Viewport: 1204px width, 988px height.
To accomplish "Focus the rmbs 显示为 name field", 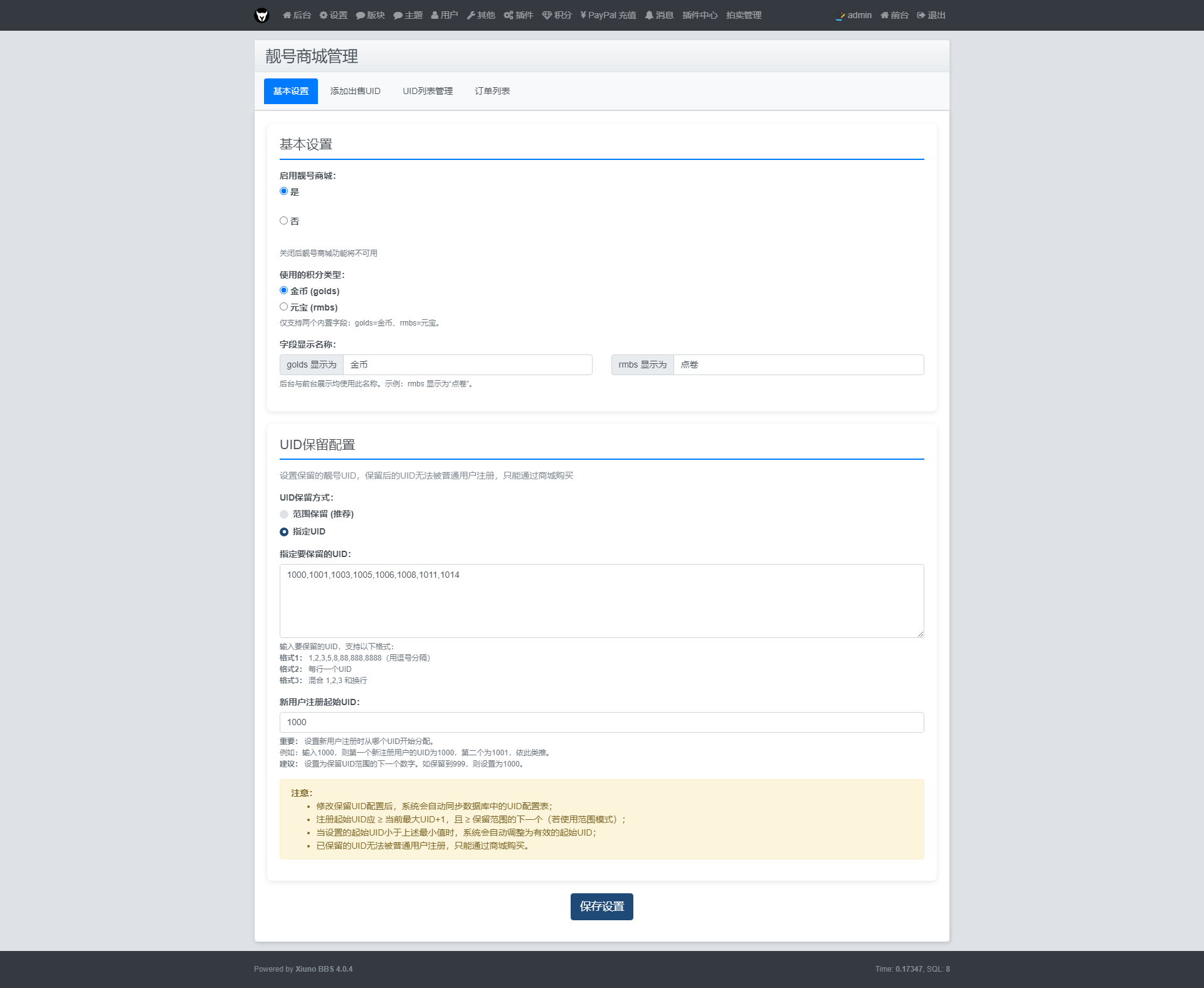I will click(798, 364).
